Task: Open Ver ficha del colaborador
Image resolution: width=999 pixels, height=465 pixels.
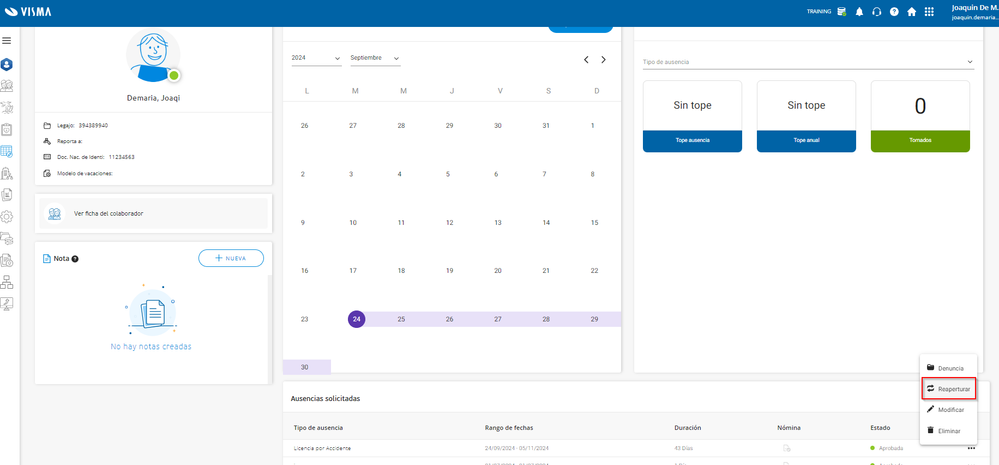Action: [x=154, y=213]
